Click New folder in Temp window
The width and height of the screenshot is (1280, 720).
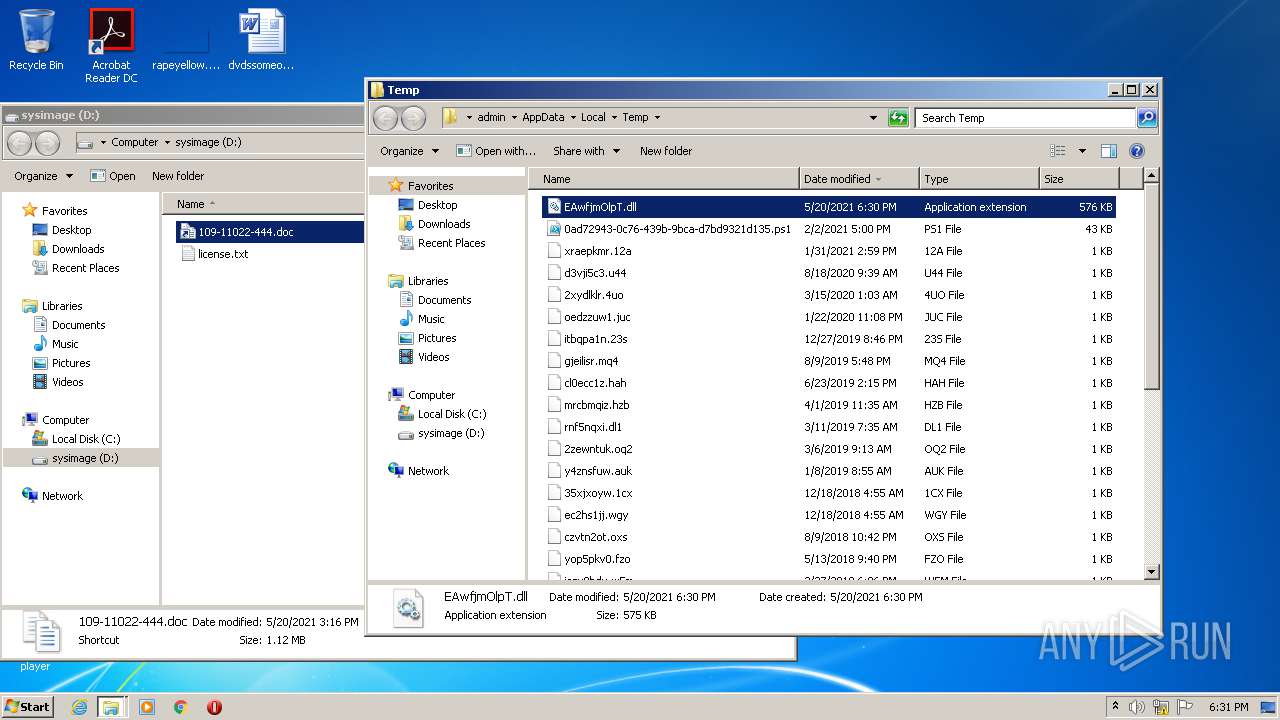click(666, 151)
